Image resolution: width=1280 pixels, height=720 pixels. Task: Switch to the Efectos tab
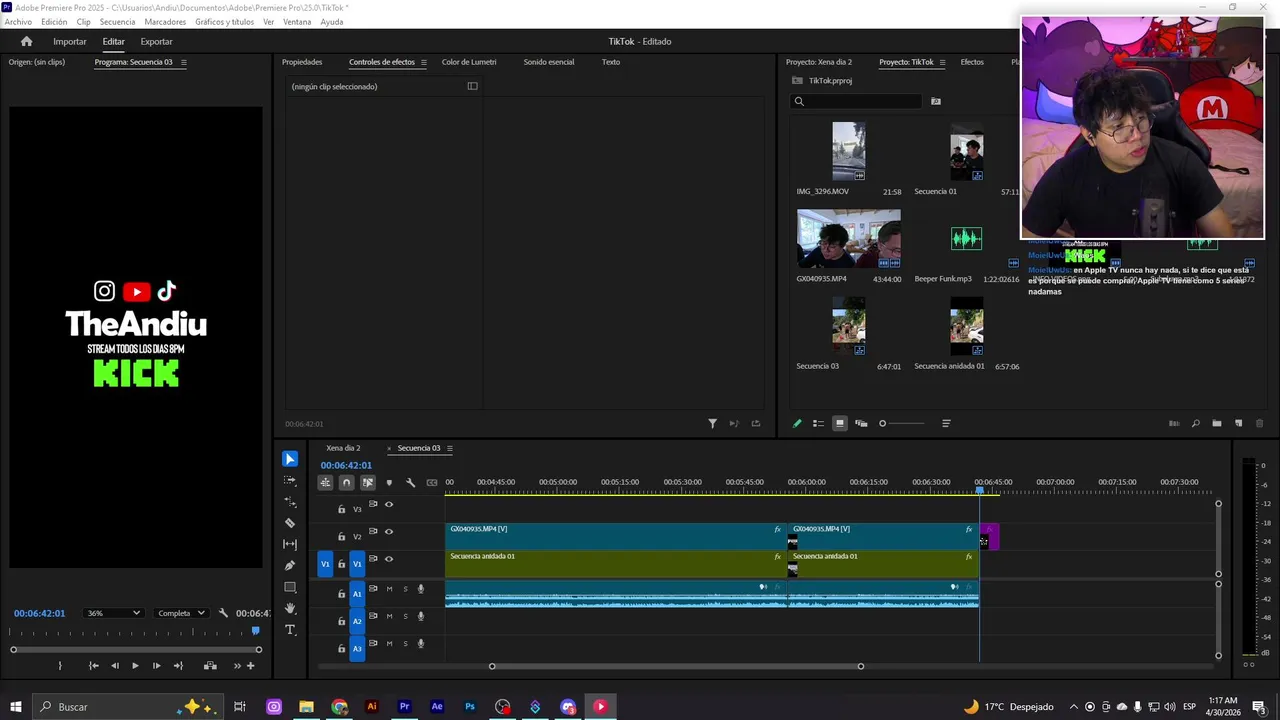point(972,62)
